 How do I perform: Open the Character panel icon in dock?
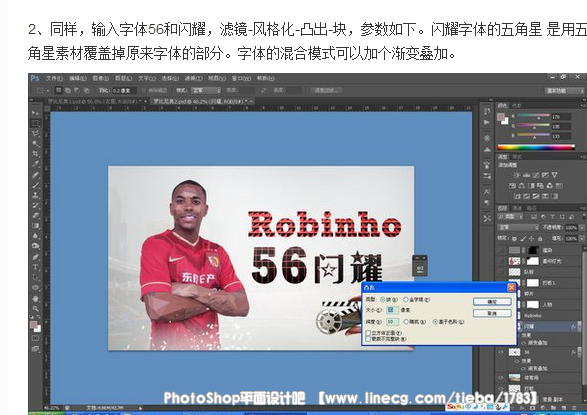coord(487,192)
